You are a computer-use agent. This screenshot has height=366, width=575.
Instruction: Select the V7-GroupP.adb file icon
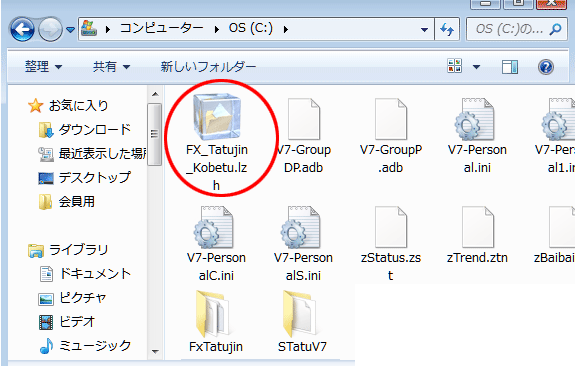(x=391, y=119)
